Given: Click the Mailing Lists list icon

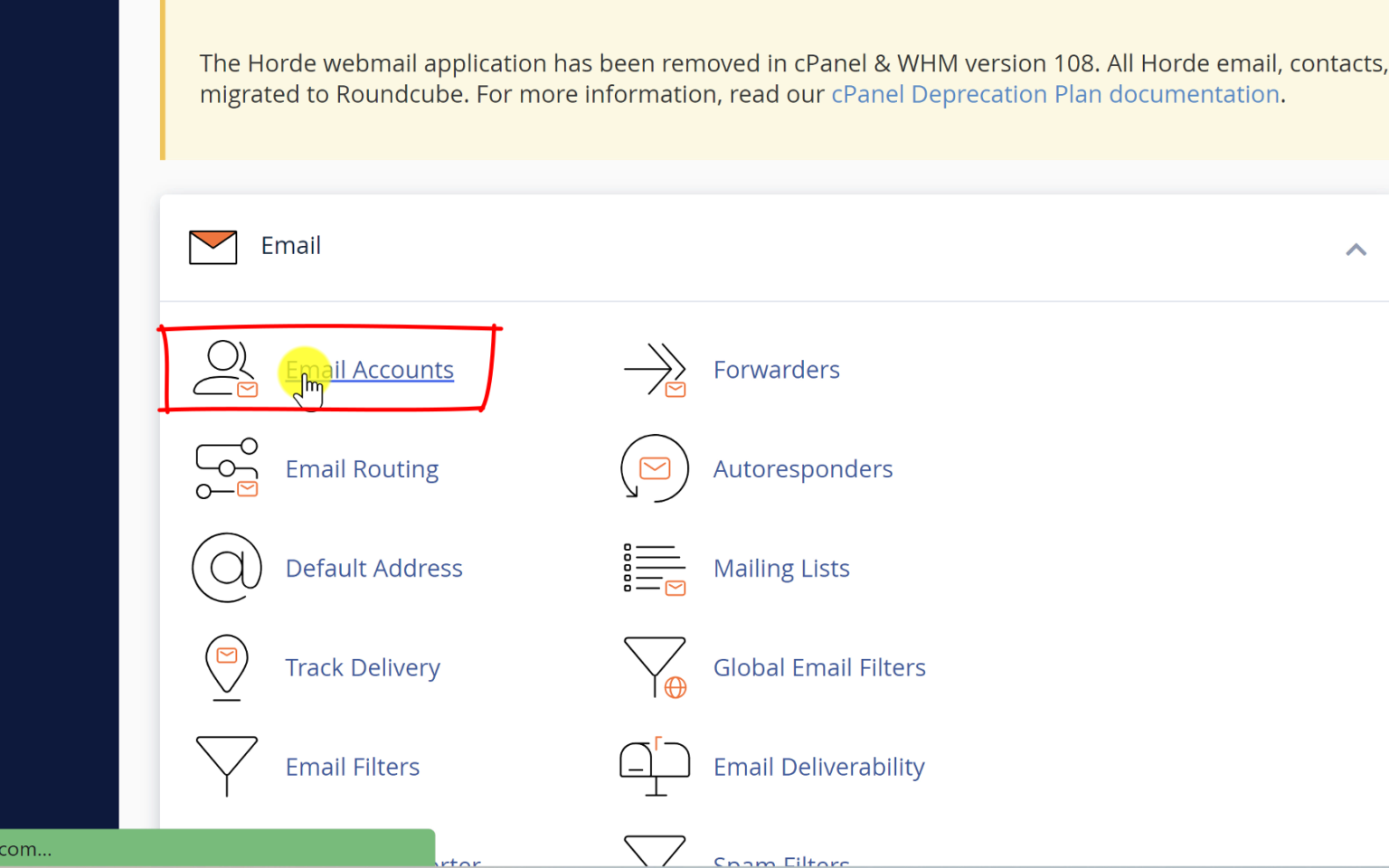Looking at the screenshot, I should coord(654,568).
